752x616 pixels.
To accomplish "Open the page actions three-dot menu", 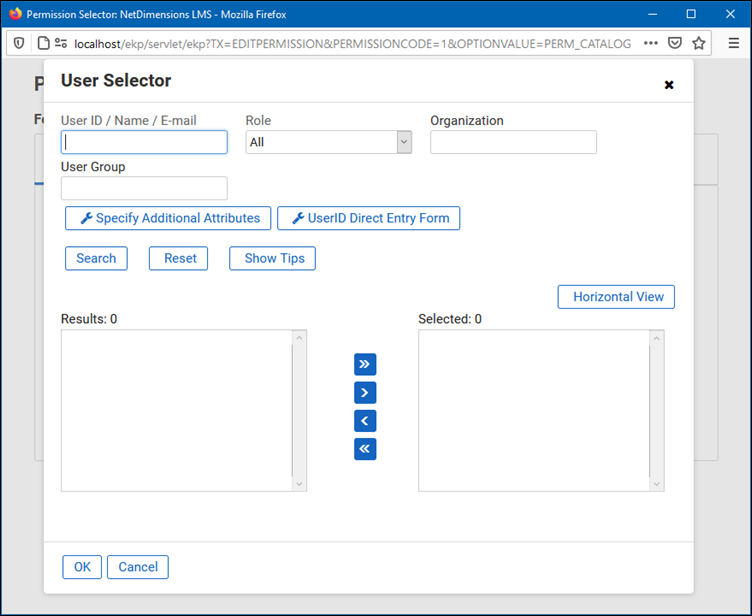I will pyautogui.click(x=651, y=43).
